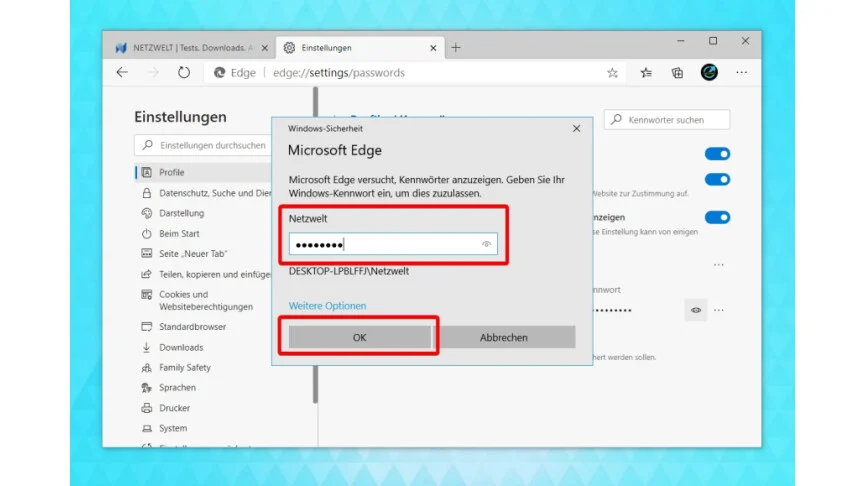
Task: Open a new tab with plus
Action: [456, 47]
